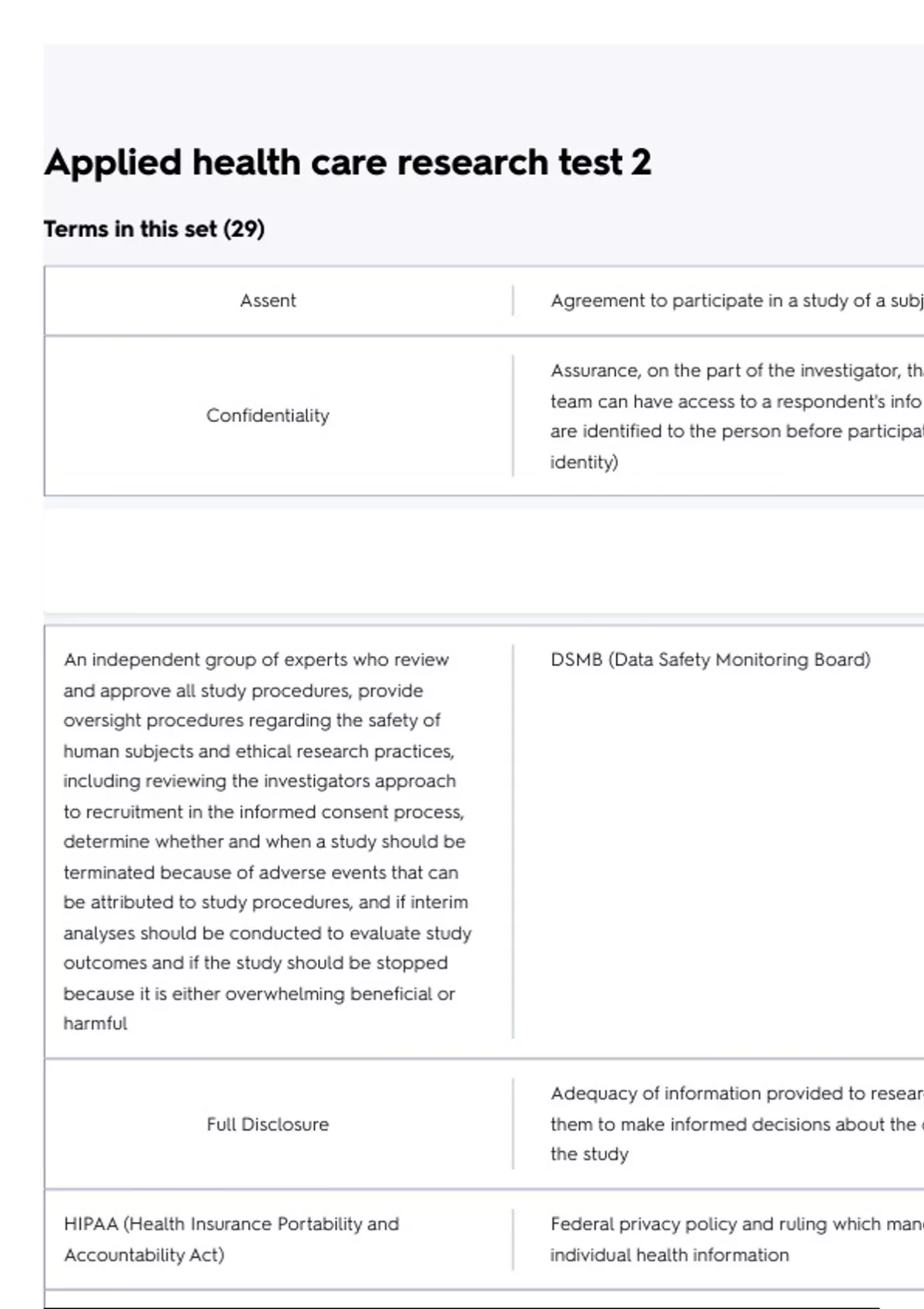Select the "DSMB (Data Safety Monitoring Board)" text
Viewport: 924px width, 1309px height.
(710, 660)
